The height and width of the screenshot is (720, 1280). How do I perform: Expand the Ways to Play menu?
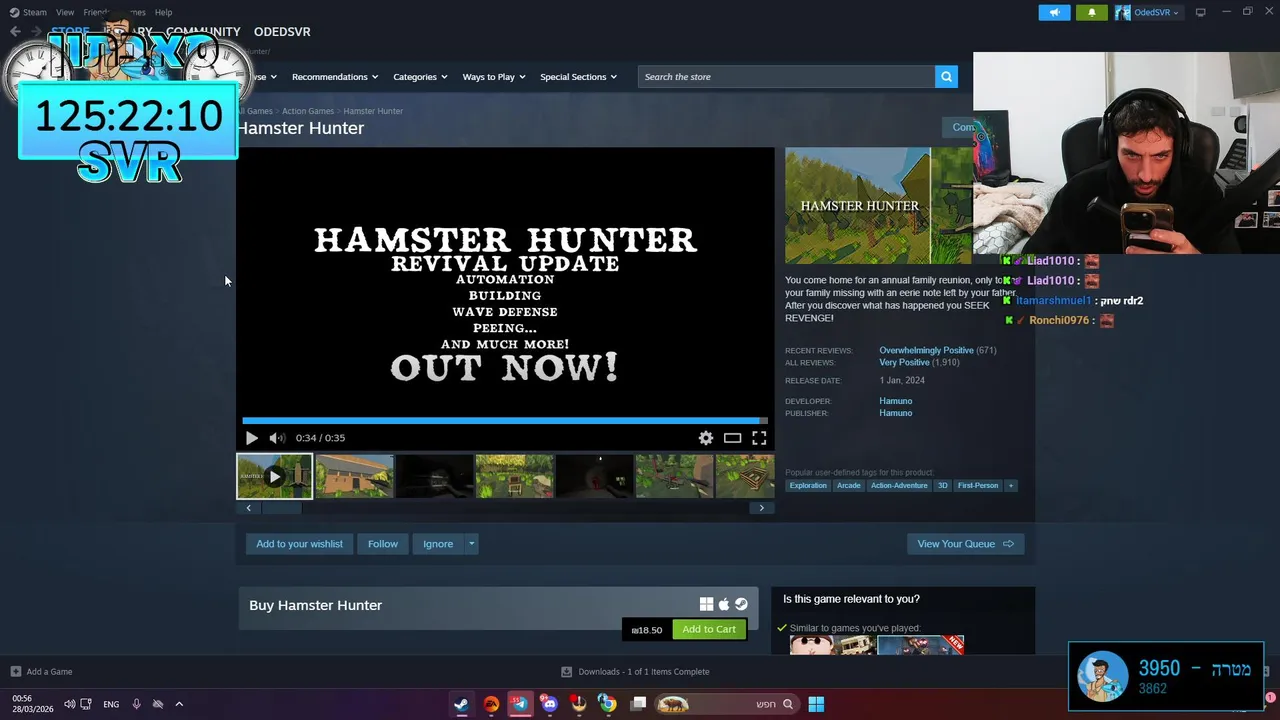494,77
